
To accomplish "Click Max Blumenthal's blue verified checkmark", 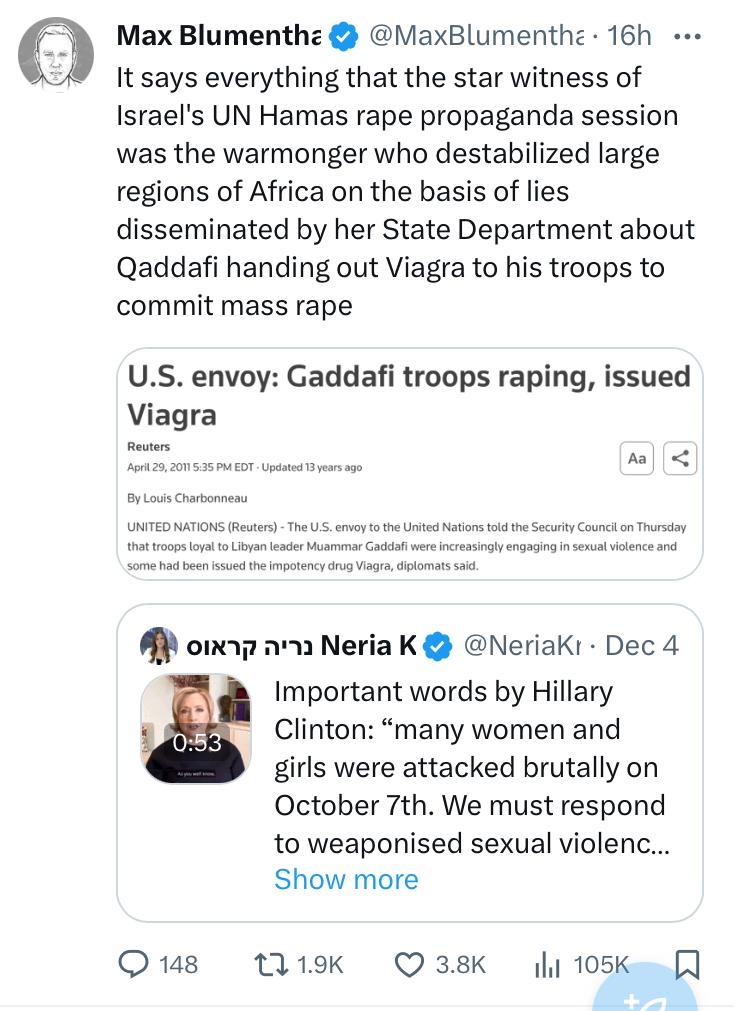I will pyautogui.click(x=343, y=36).
